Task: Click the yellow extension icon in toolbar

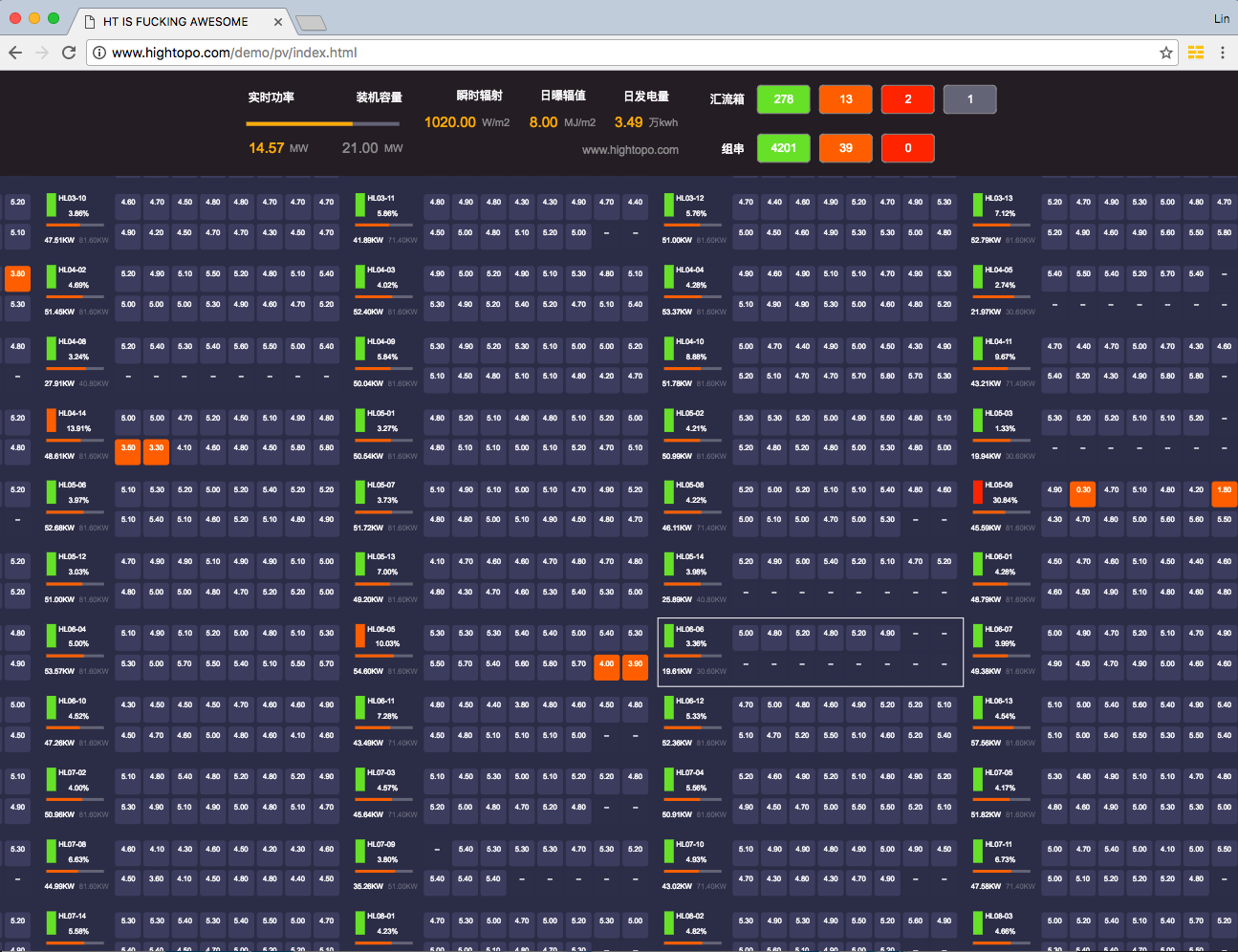Action: pyautogui.click(x=1196, y=53)
